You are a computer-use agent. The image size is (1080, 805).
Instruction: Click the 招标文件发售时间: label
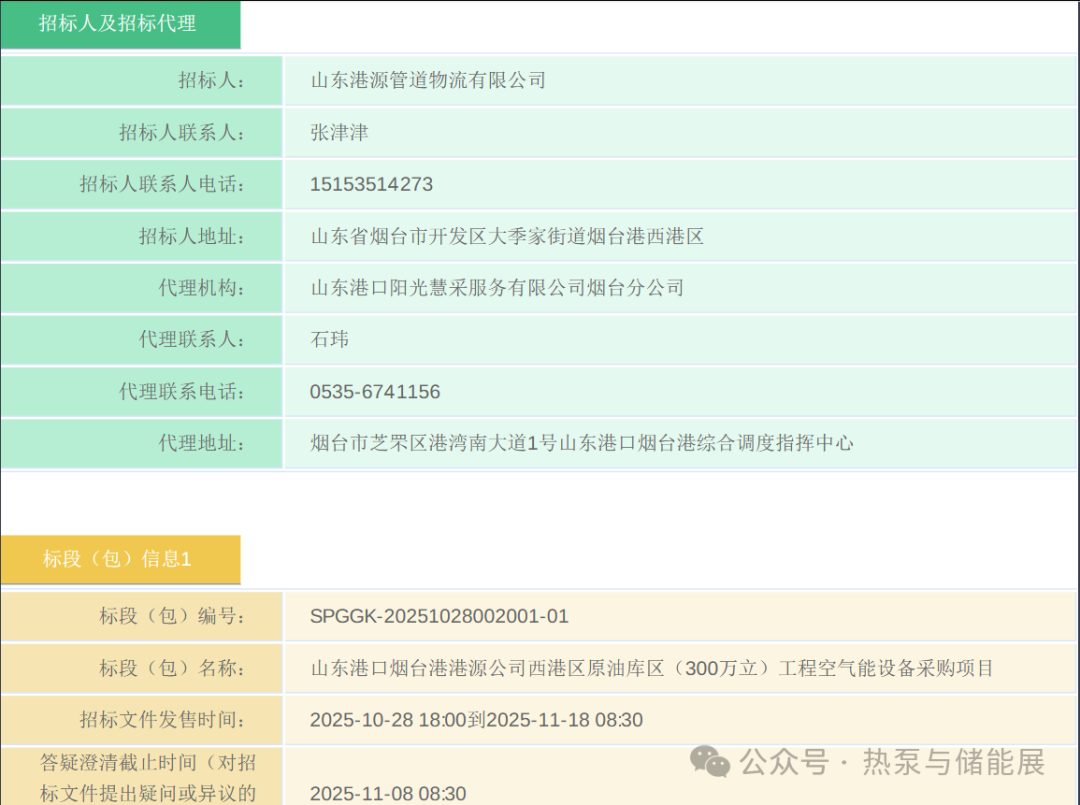162,720
